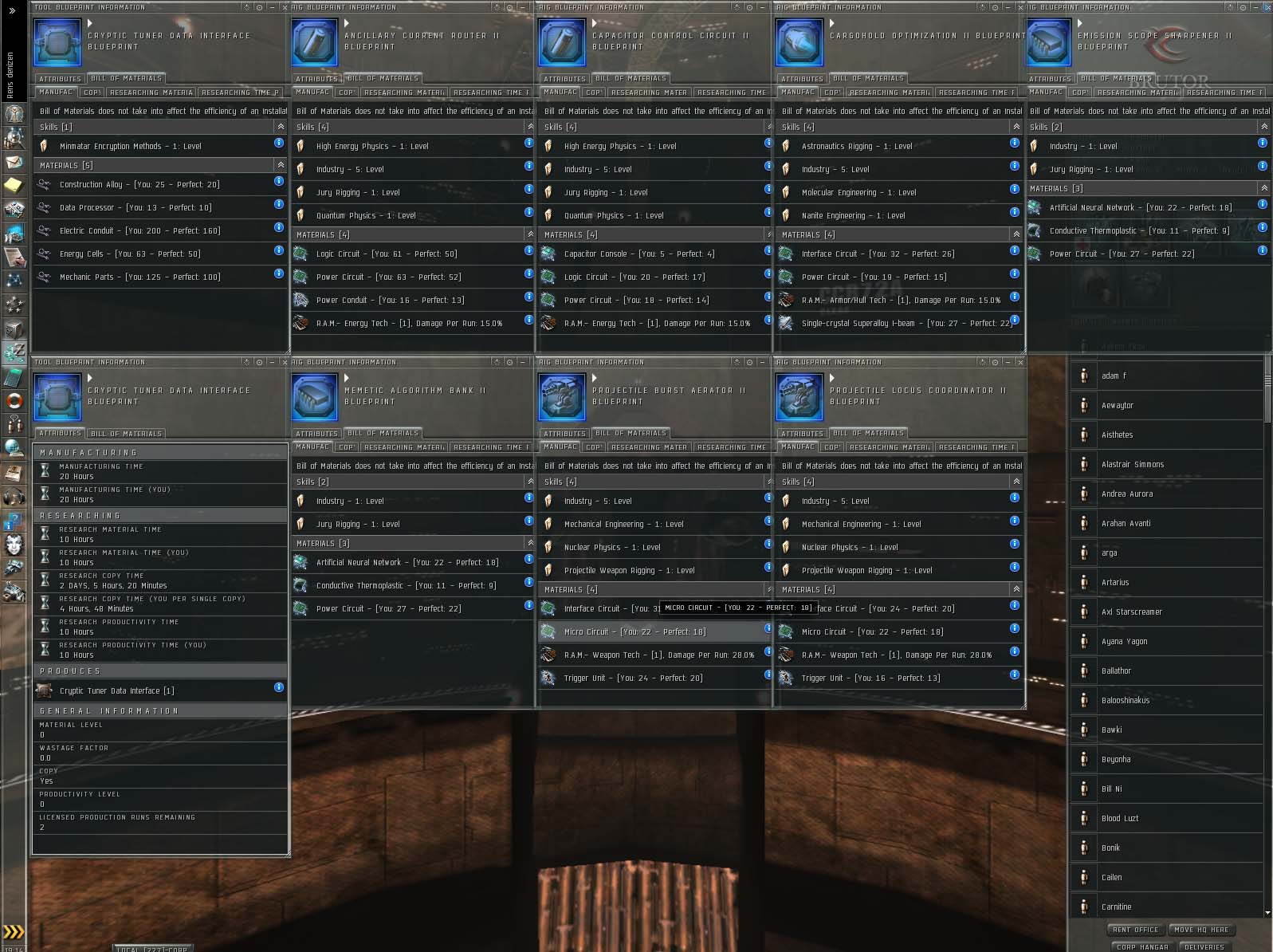Image resolution: width=1273 pixels, height=952 pixels.
Task: Show info for Astronautics Rigging skill
Action: coord(1015,143)
